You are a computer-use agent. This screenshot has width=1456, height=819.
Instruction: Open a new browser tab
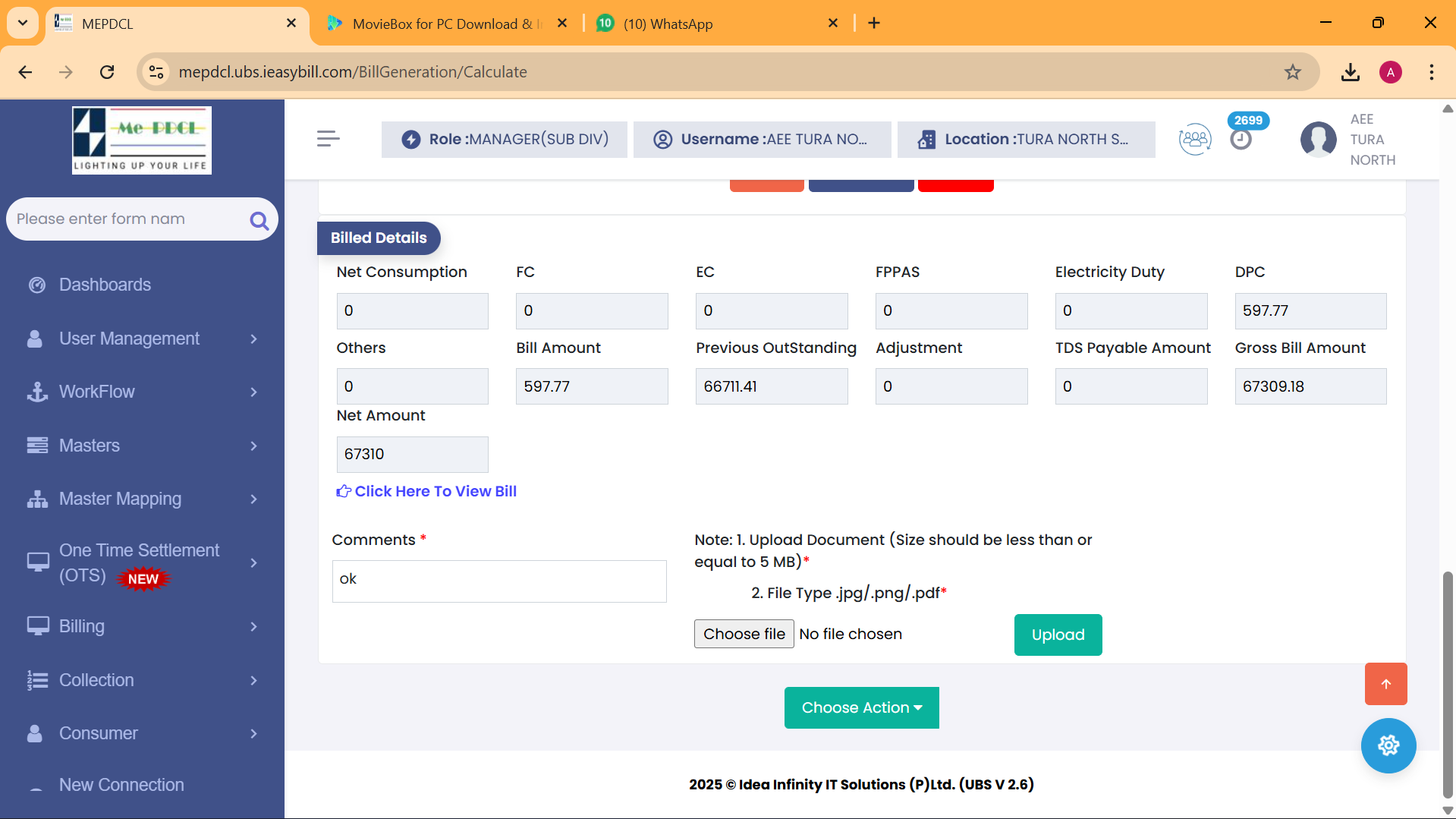(874, 23)
